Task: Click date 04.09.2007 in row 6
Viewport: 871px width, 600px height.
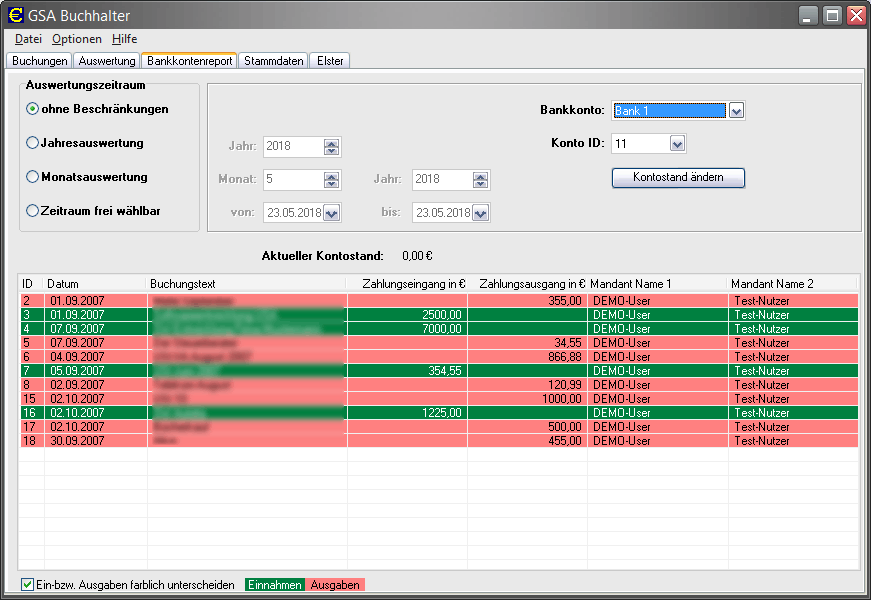Action: click(x=96, y=357)
